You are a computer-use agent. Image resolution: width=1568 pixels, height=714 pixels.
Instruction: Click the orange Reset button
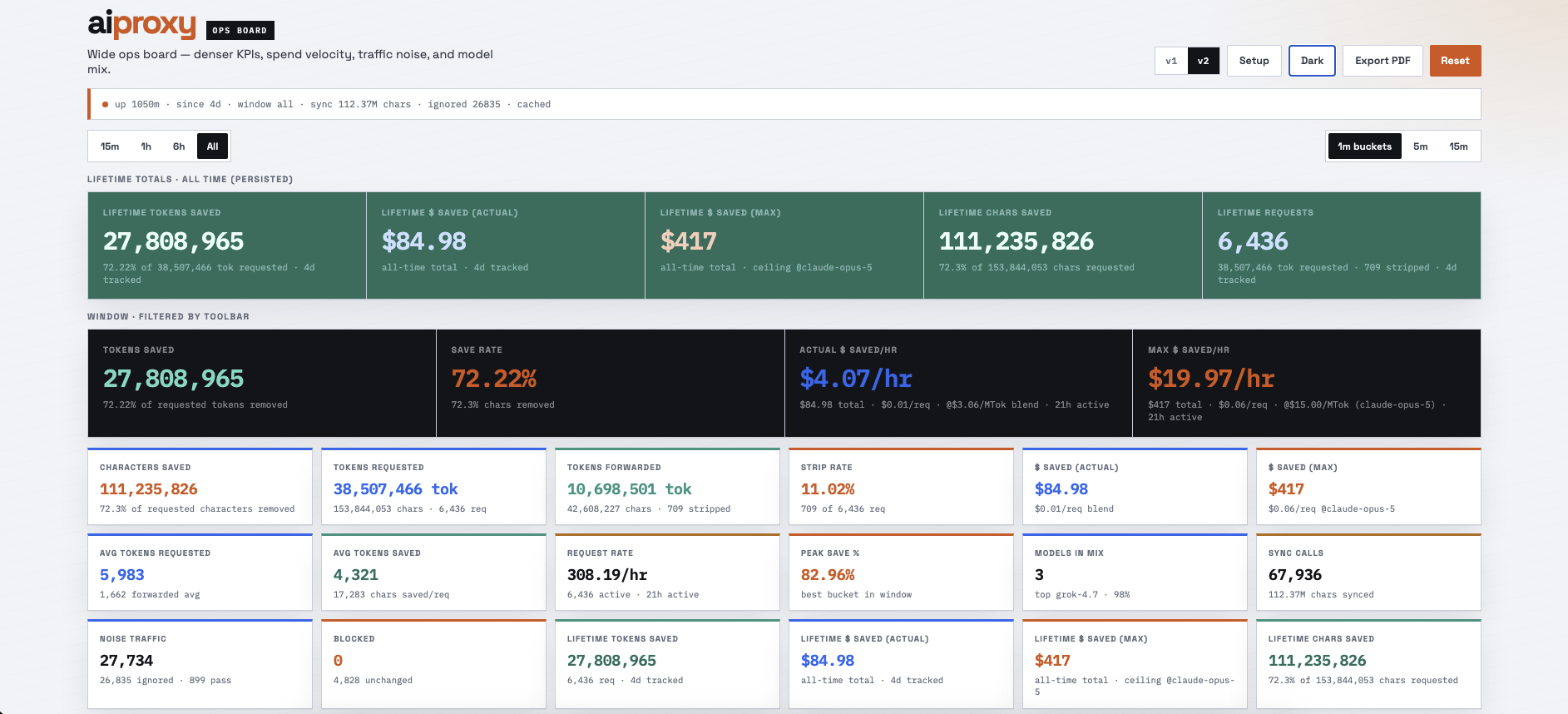click(1455, 61)
